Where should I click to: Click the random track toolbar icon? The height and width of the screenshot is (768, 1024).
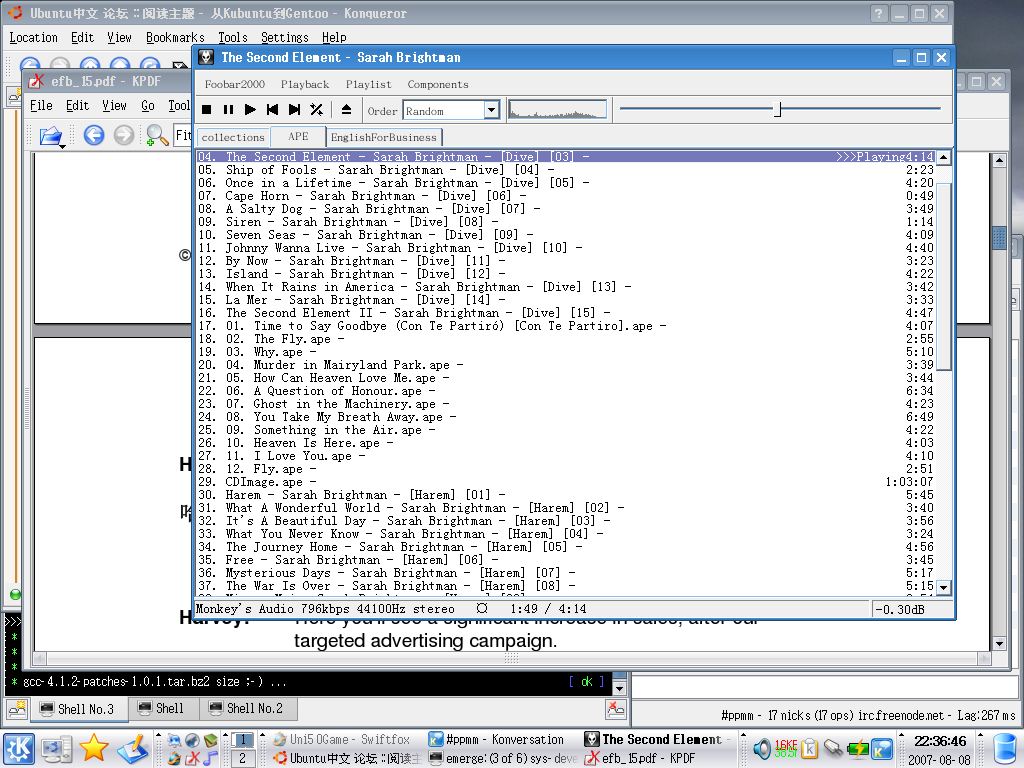coord(317,110)
